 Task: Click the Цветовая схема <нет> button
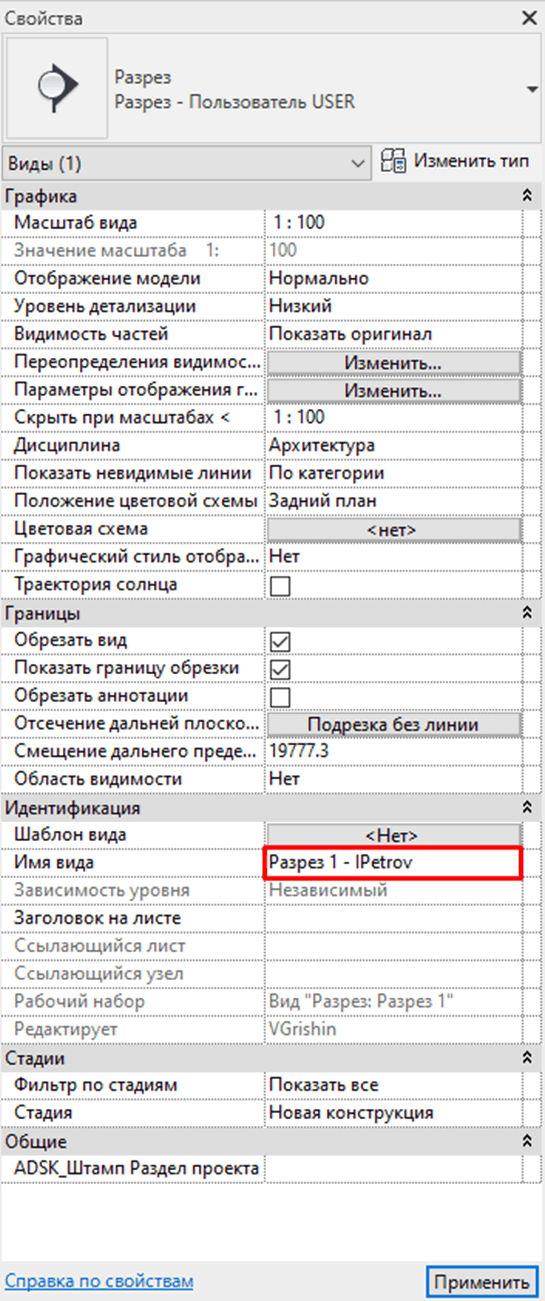pyautogui.click(x=393, y=529)
